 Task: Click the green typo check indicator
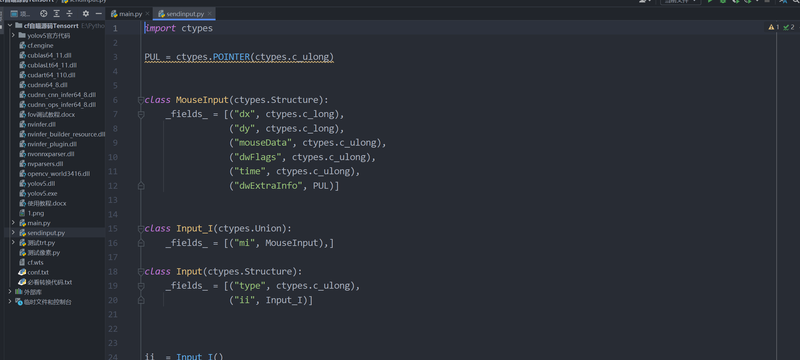coord(789,27)
